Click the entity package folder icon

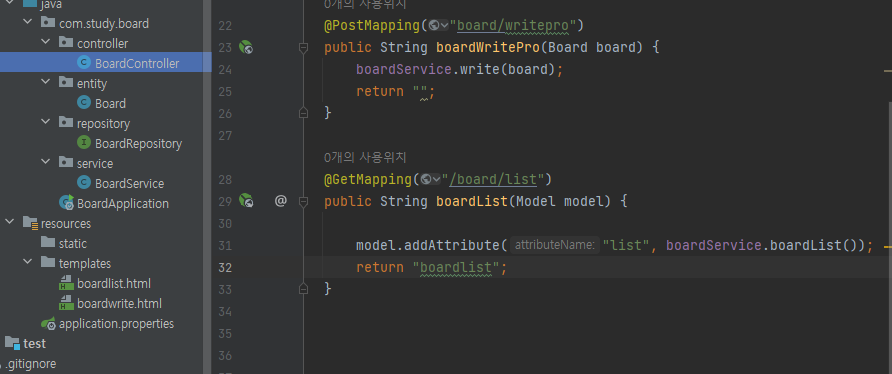[x=66, y=83]
